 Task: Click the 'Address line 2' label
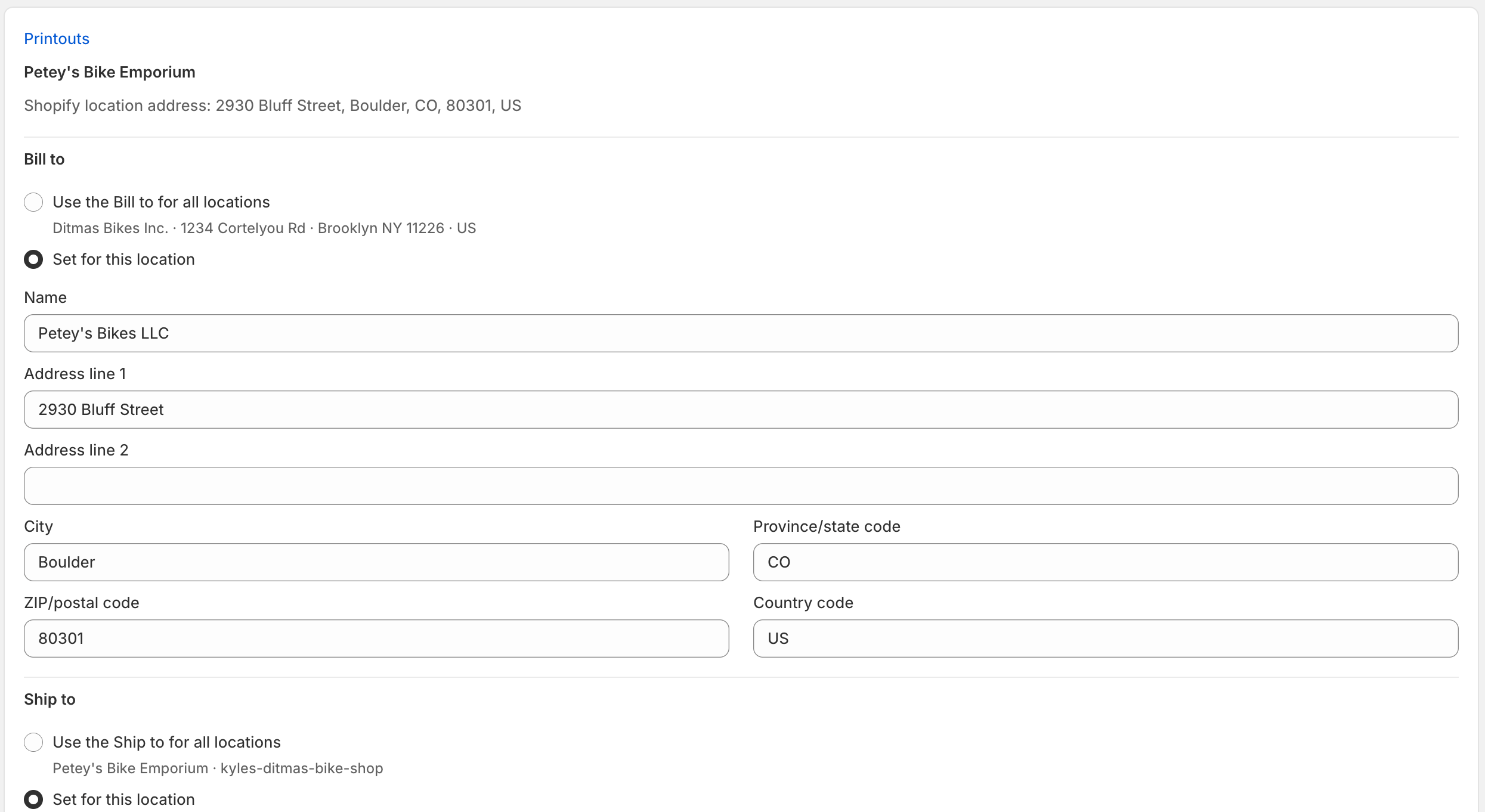76,450
